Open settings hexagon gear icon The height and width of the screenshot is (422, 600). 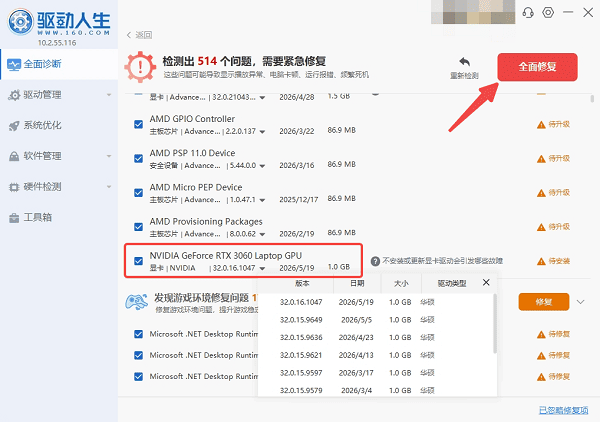pyautogui.click(x=548, y=13)
